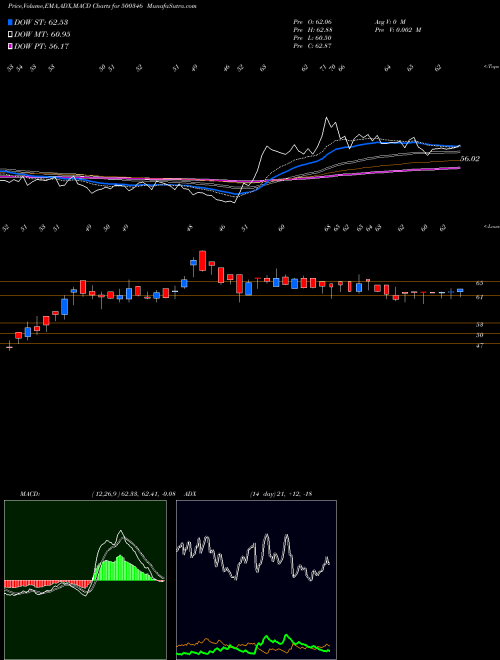The height and width of the screenshot is (660, 500).
Task: Click the ADX indicator chart panel
Action: (x=256, y=580)
